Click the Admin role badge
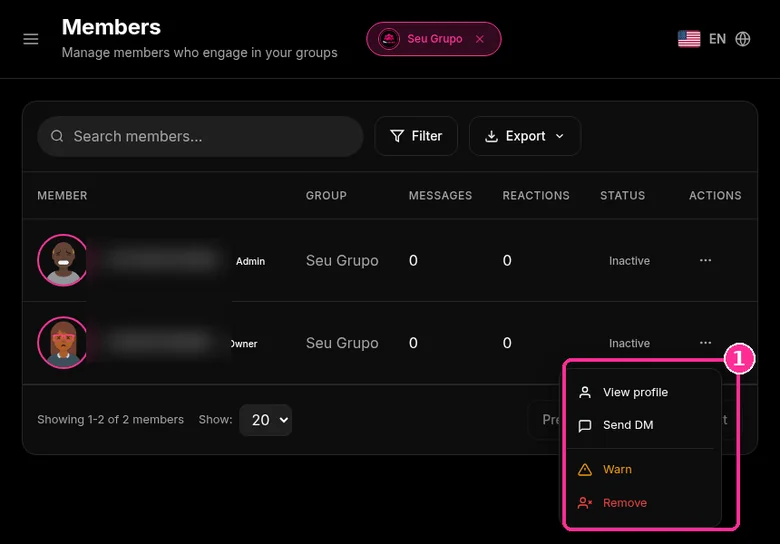Image resolution: width=780 pixels, height=544 pixels. tap(250, 261)
